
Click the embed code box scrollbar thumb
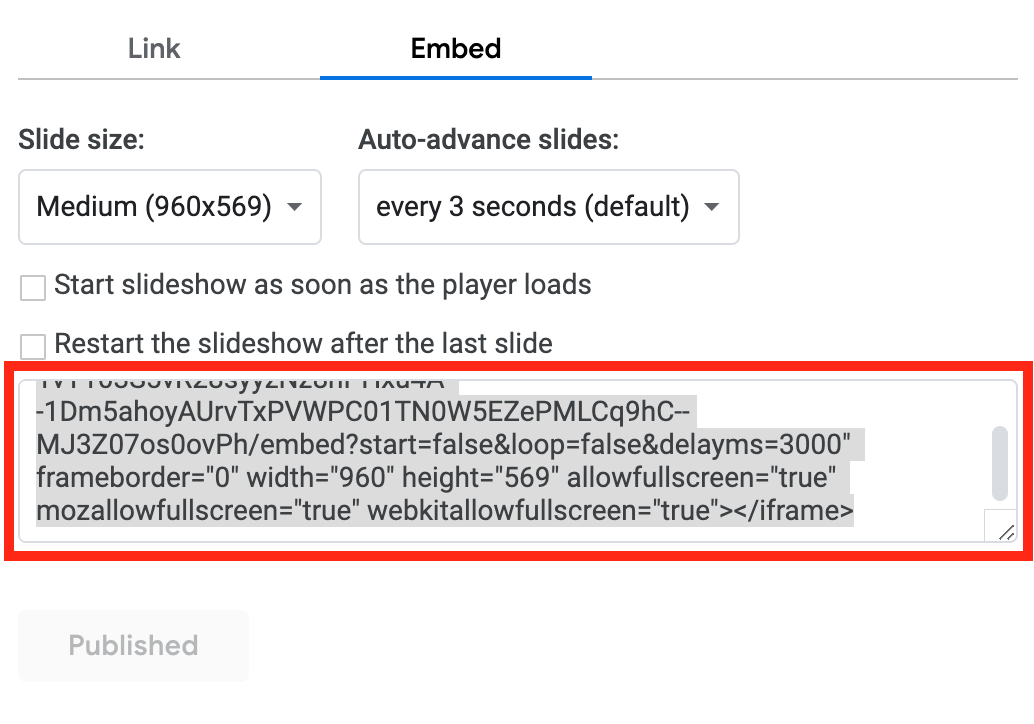(x=999, y=463)
